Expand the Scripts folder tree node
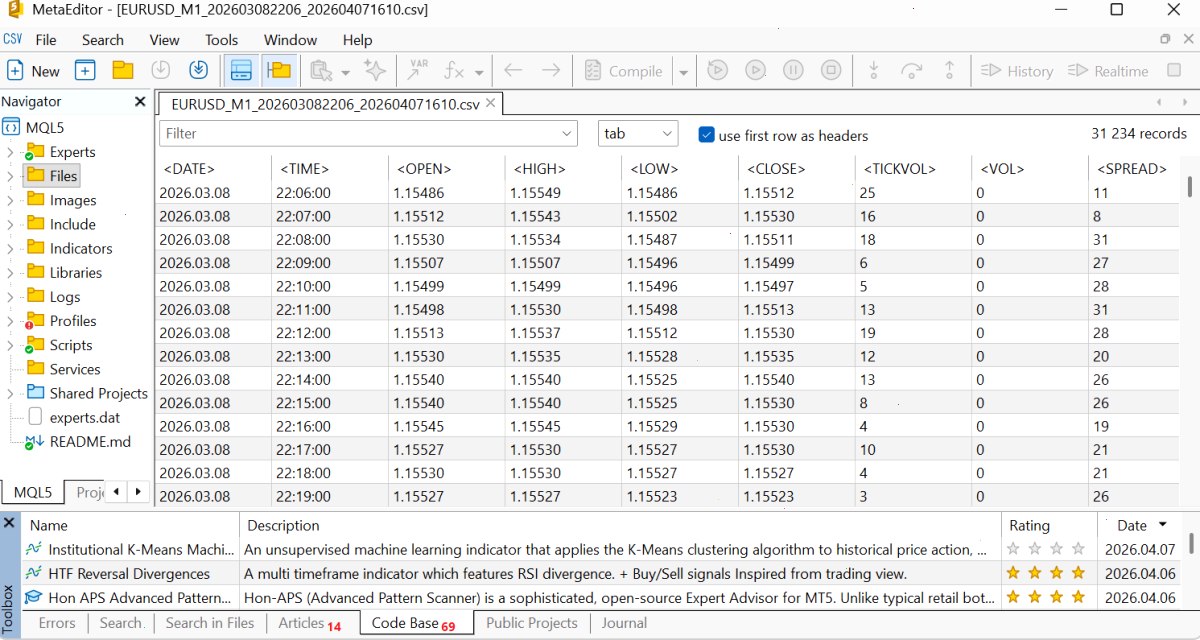The image size is (1200, 640). click(x=10, y=346)
